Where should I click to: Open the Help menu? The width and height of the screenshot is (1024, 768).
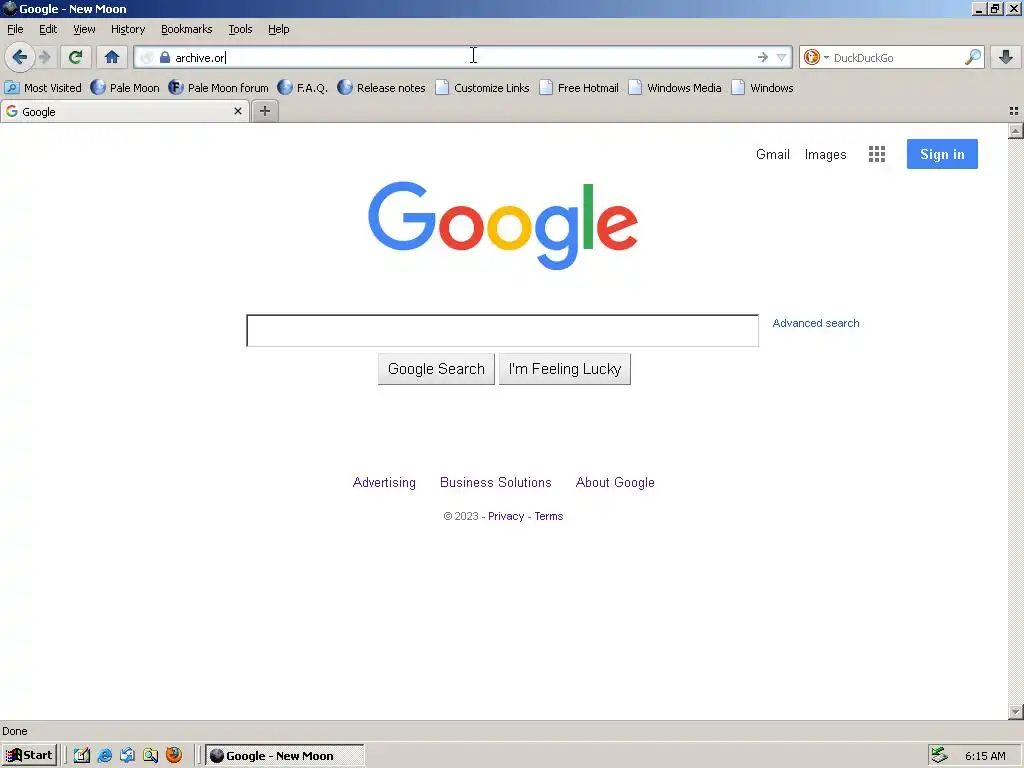click(279, 29)
